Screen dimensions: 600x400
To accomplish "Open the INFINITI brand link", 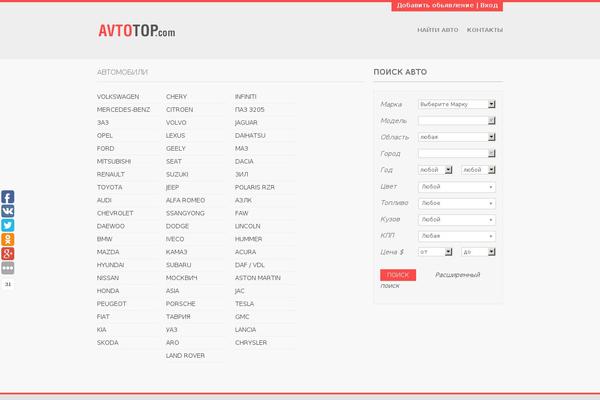I will click(246, 97).
